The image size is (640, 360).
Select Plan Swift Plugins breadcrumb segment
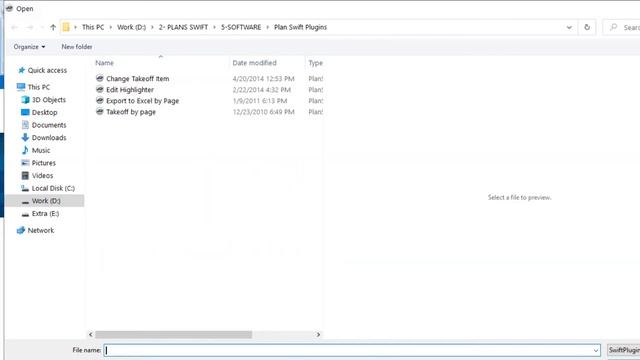coord(300,27)
